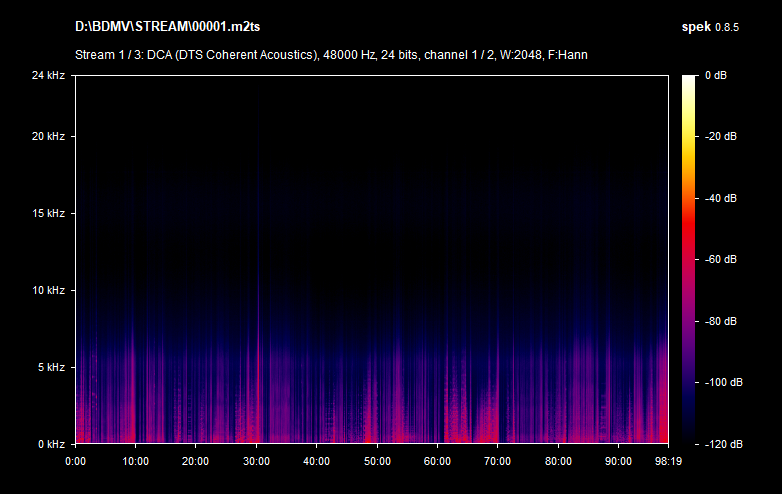Select the 5 kHz frequency axis label
Image resolution: width=782 pixels, height=494 pixels.
50,368
